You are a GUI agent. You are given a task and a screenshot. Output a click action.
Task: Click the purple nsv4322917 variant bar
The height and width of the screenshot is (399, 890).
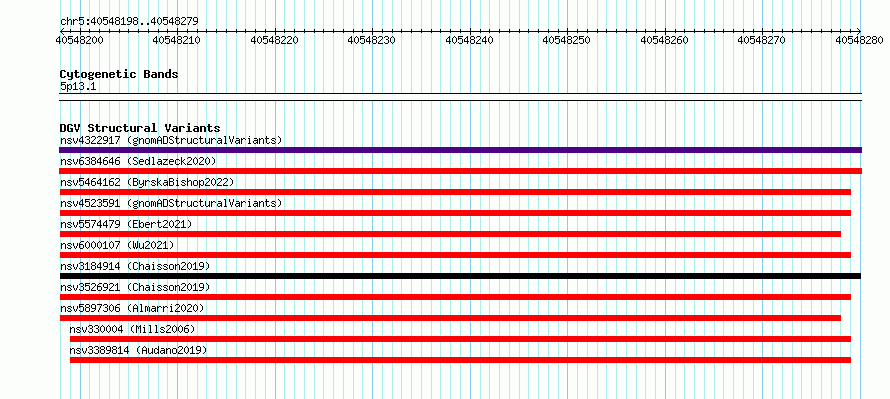pyautogui.click(x=460, y=150)
